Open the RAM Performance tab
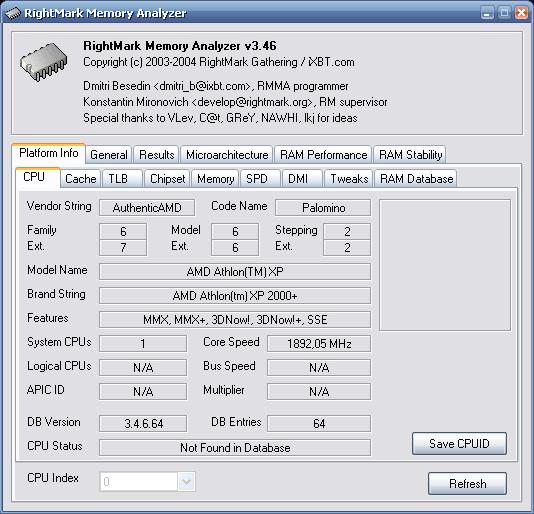The height and width of the screenshot is (514, 534). tap(324, 155)
